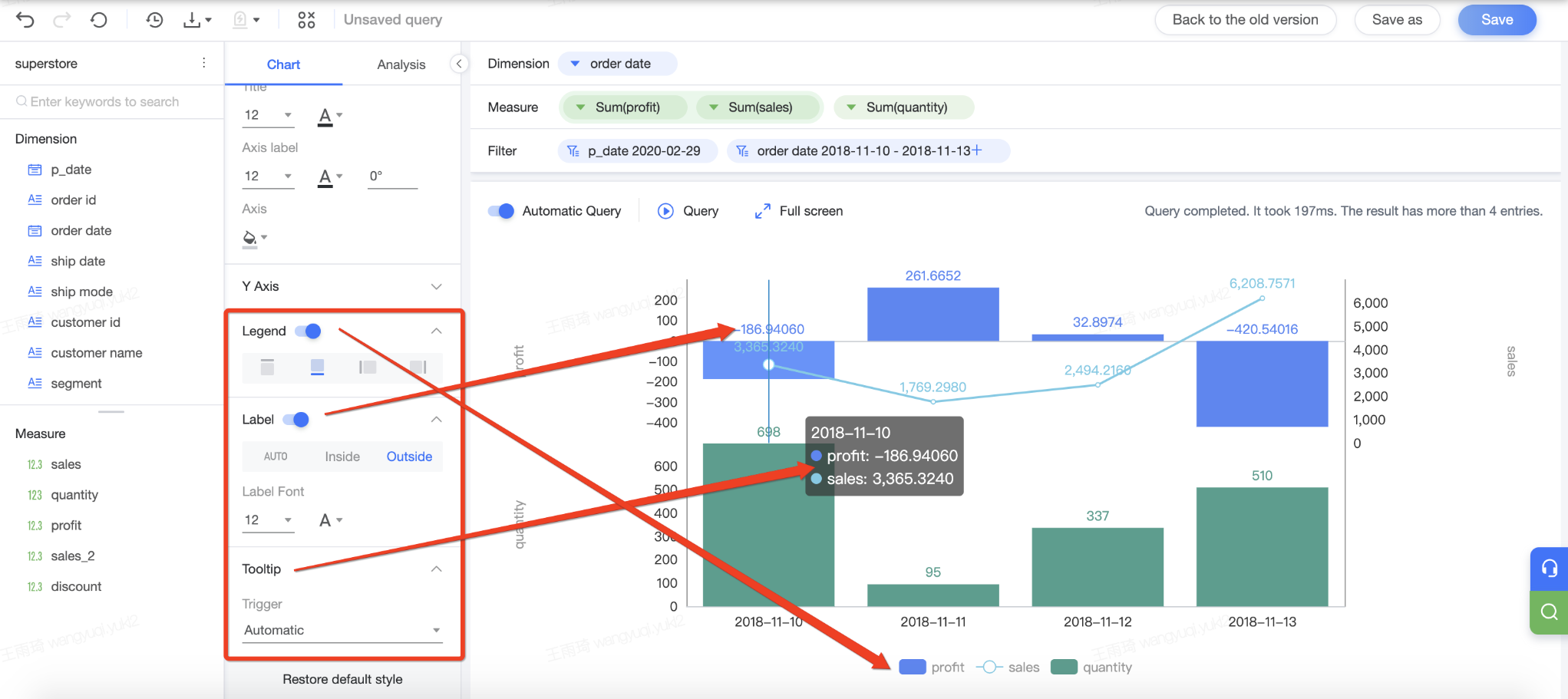Click the p_date filter funnel icon

pos(573,151)
